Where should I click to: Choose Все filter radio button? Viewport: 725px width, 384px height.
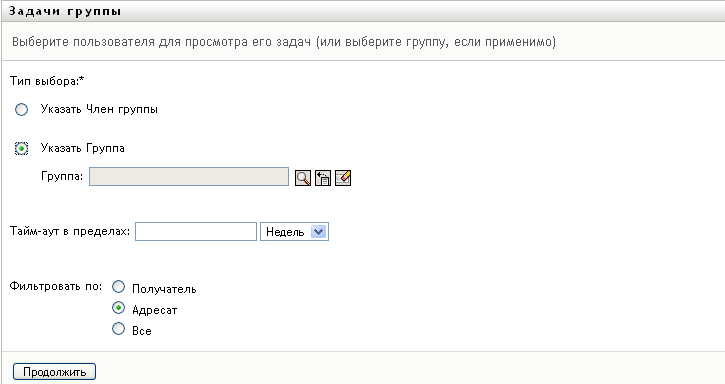pyautogui.click(x=118, y=329)
